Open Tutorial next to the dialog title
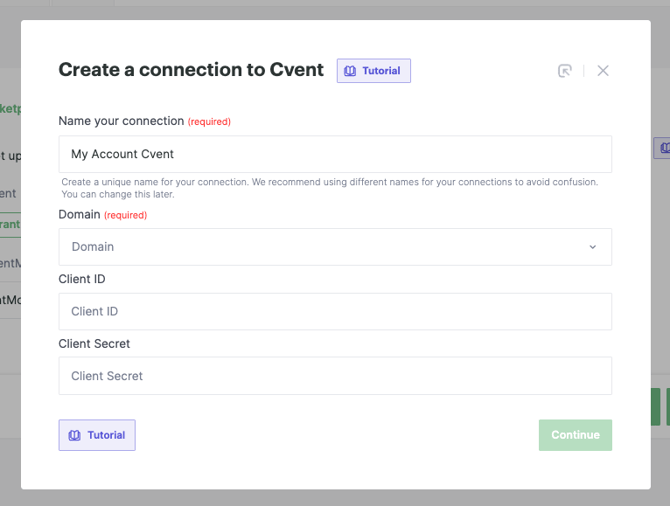Screen dimensions: 670x506 (374, 71)
